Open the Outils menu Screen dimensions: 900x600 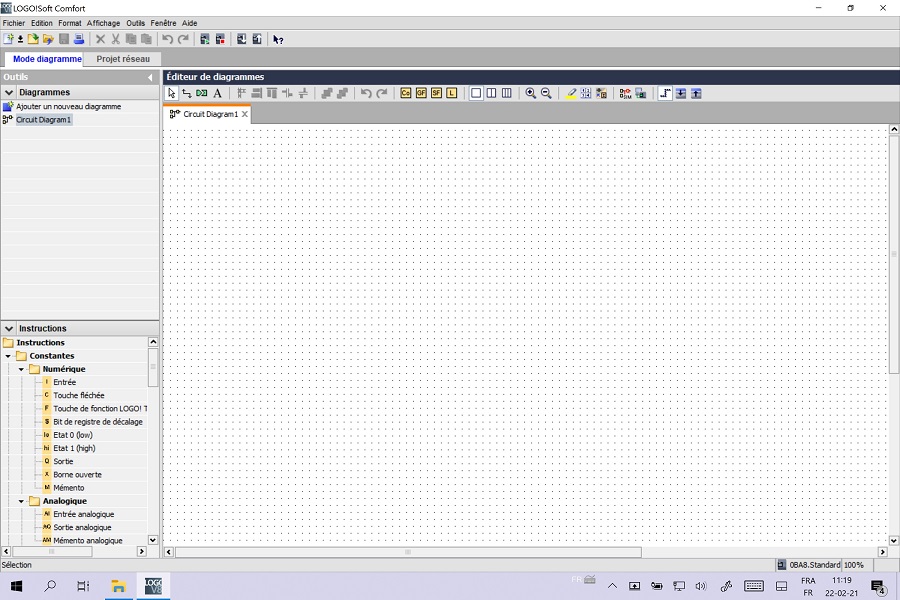pyautogui.click(x=135, y=23)
